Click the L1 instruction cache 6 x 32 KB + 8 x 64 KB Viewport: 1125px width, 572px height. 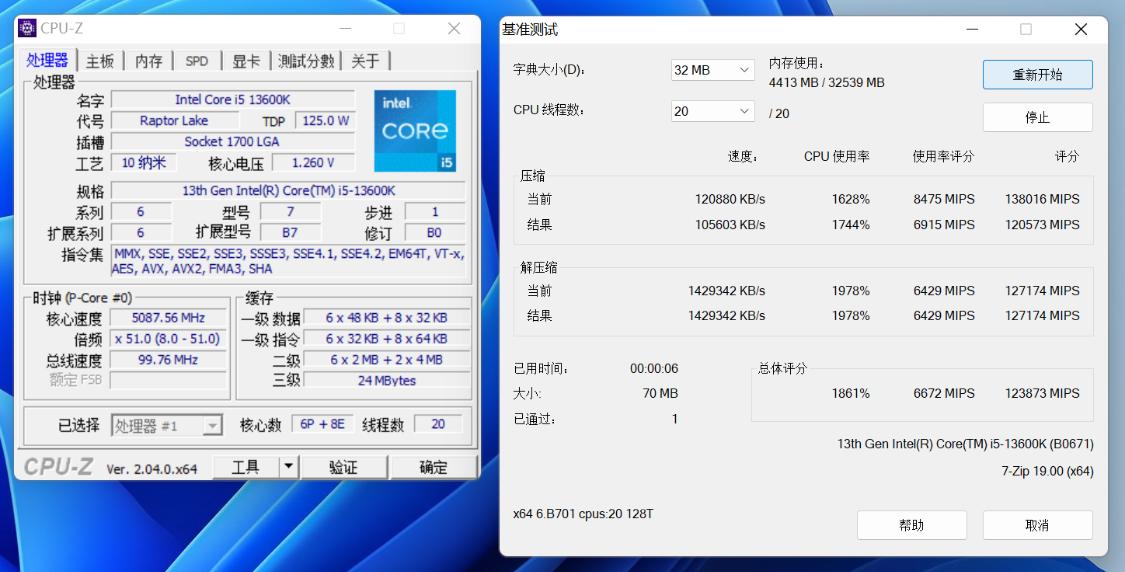pos(387,339)
